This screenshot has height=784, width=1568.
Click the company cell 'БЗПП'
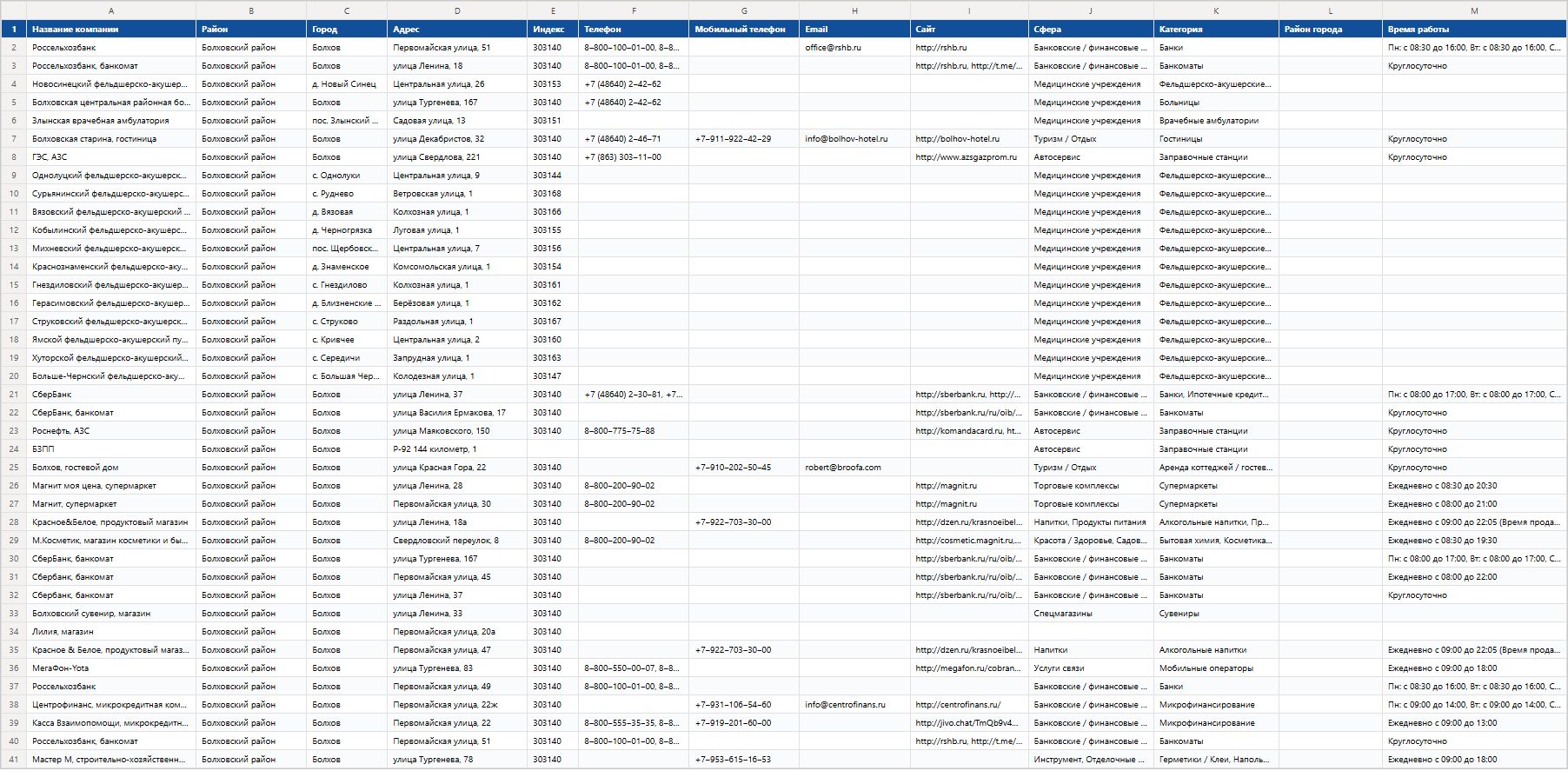[x=111, y=449]
